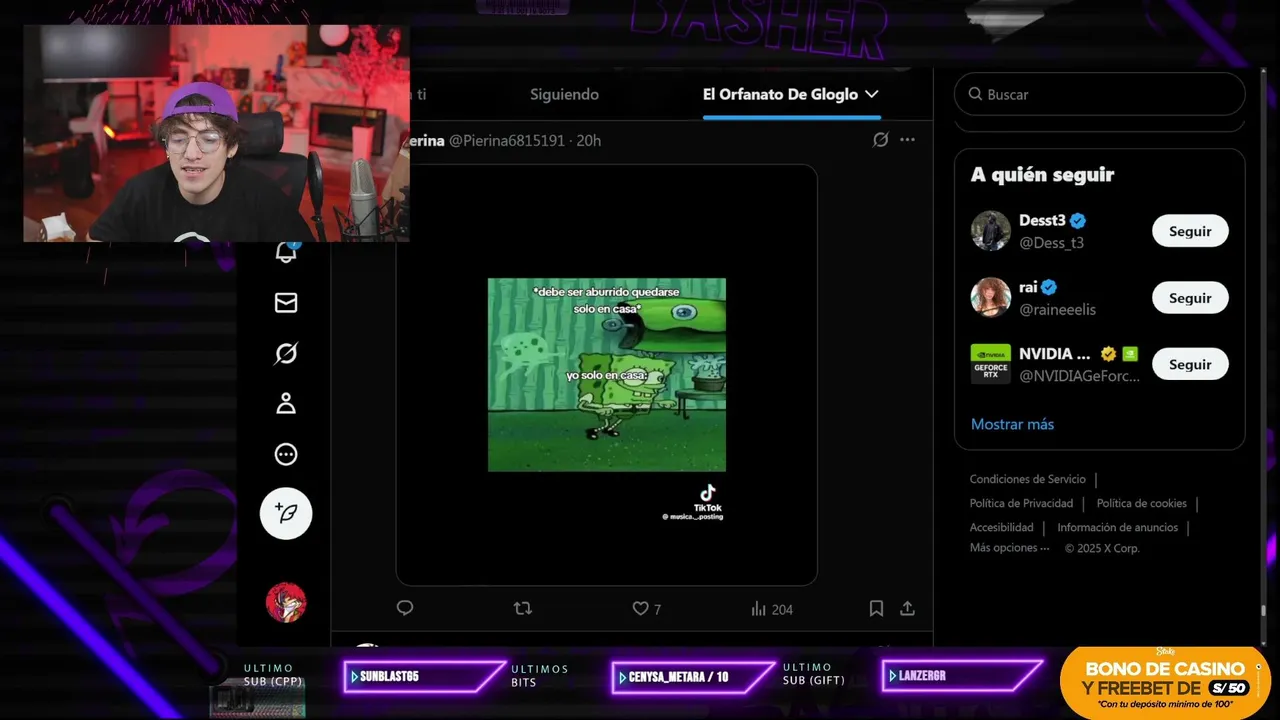Click Bono de Casino banner ad

point(1164,682)
